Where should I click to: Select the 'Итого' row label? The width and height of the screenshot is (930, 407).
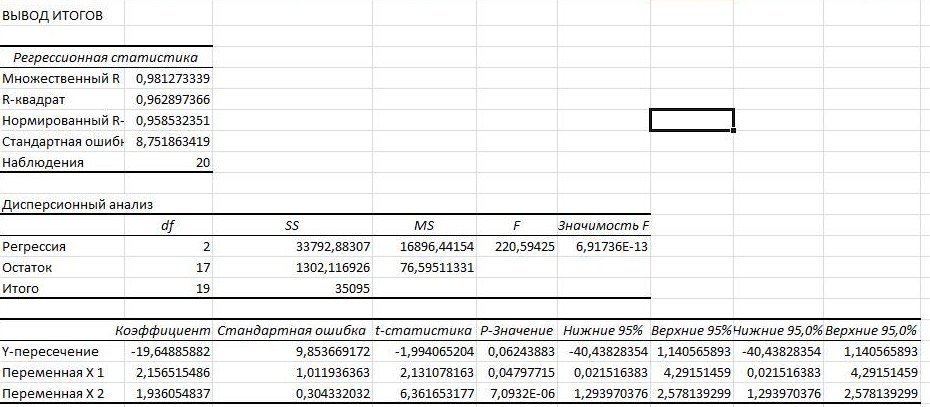click(x=62, y=288)
